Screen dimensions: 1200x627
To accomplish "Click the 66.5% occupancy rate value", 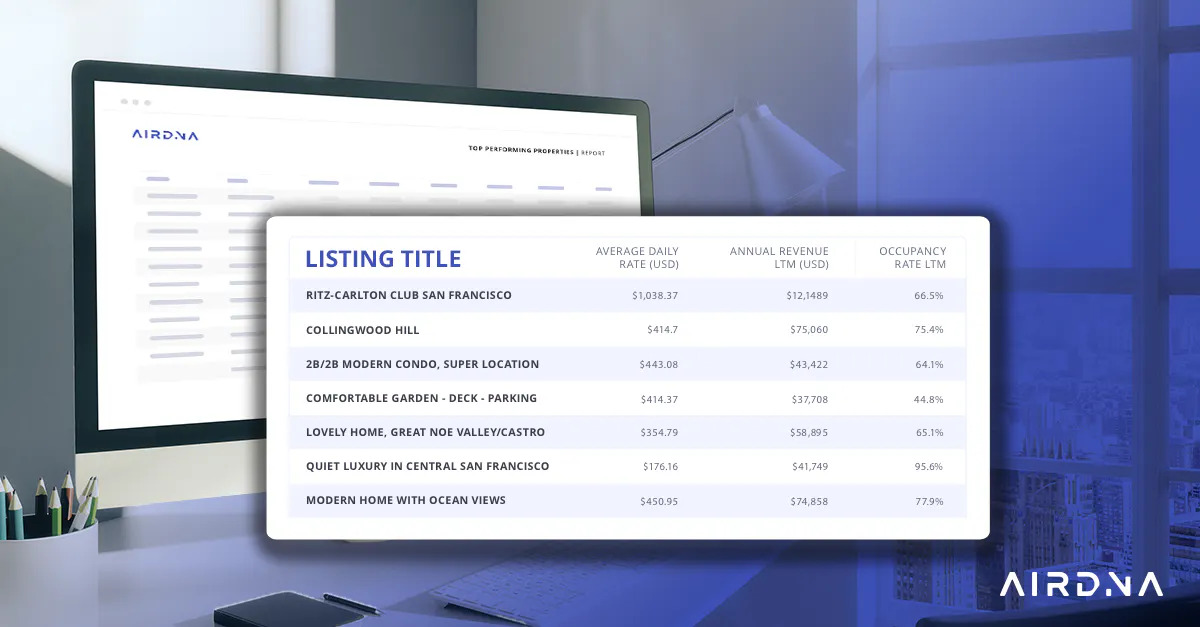I will [x=930, y=296].
